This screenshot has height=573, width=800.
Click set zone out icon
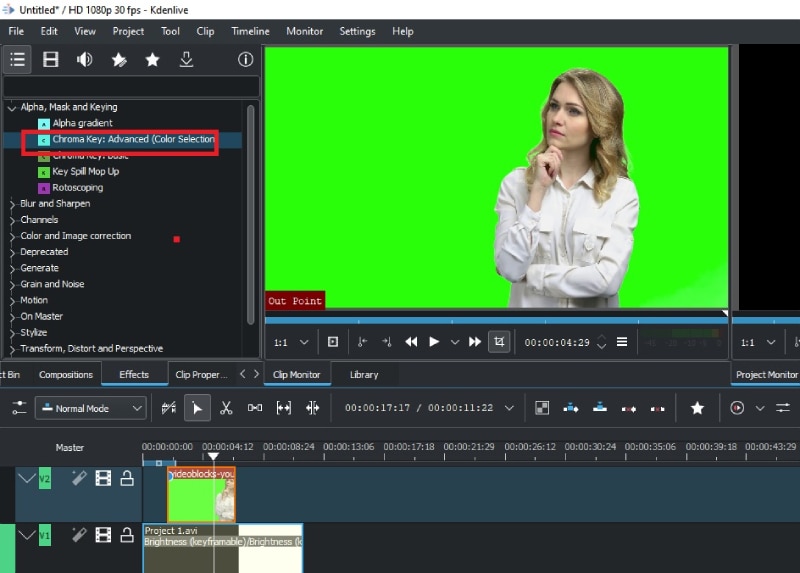tap(387, 342)
